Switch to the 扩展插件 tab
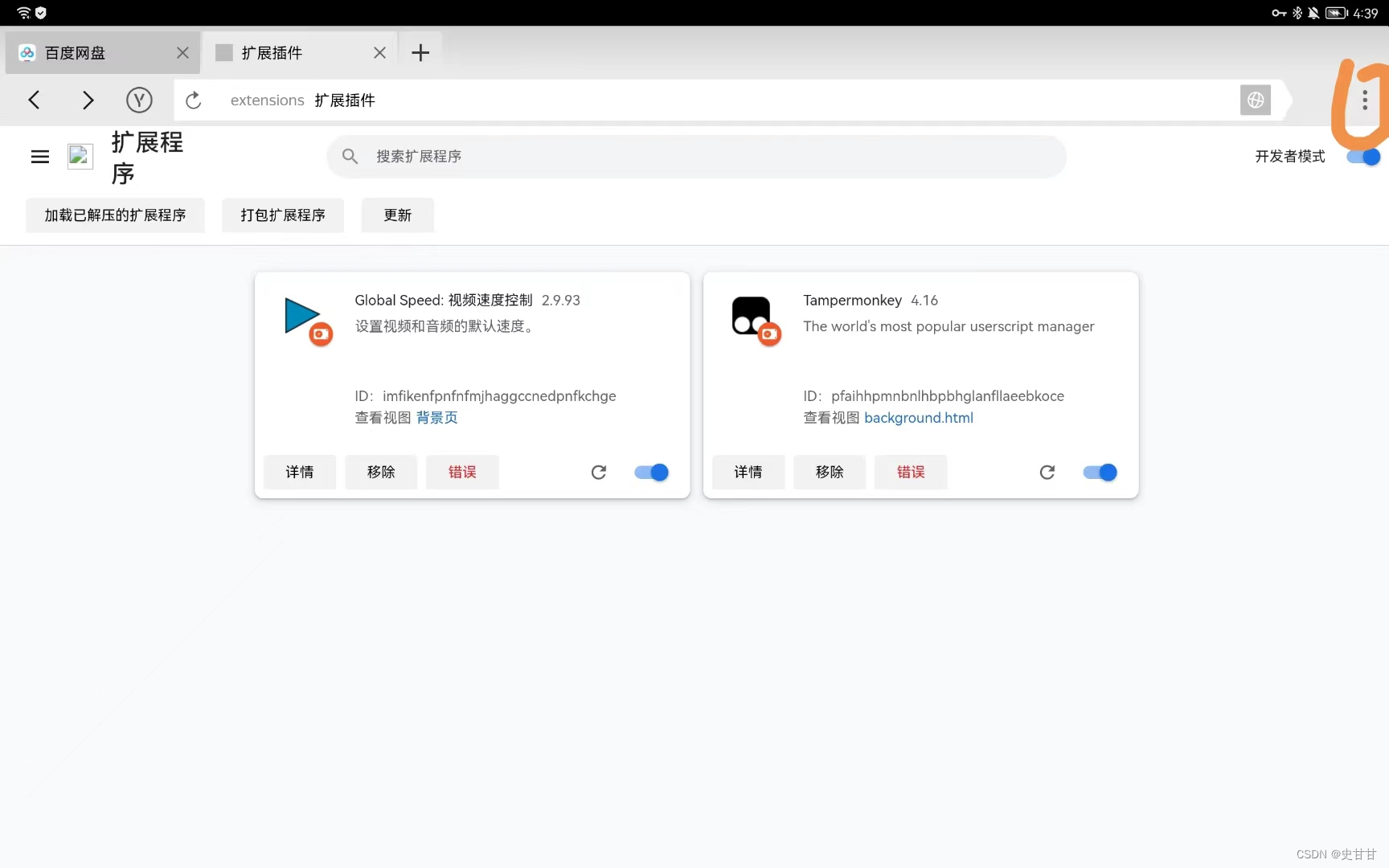Viewport: 1389px width, 868px height. pos(300,53)
